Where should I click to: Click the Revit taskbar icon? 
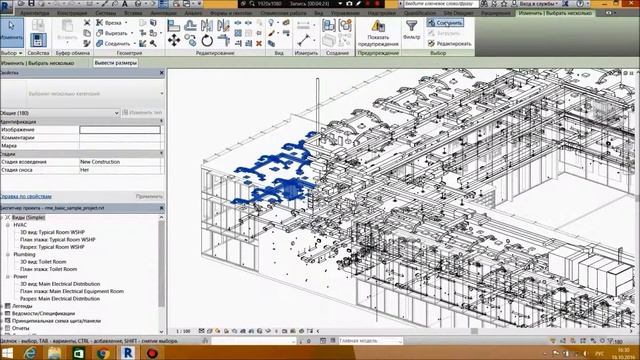(x=128, y=353)
